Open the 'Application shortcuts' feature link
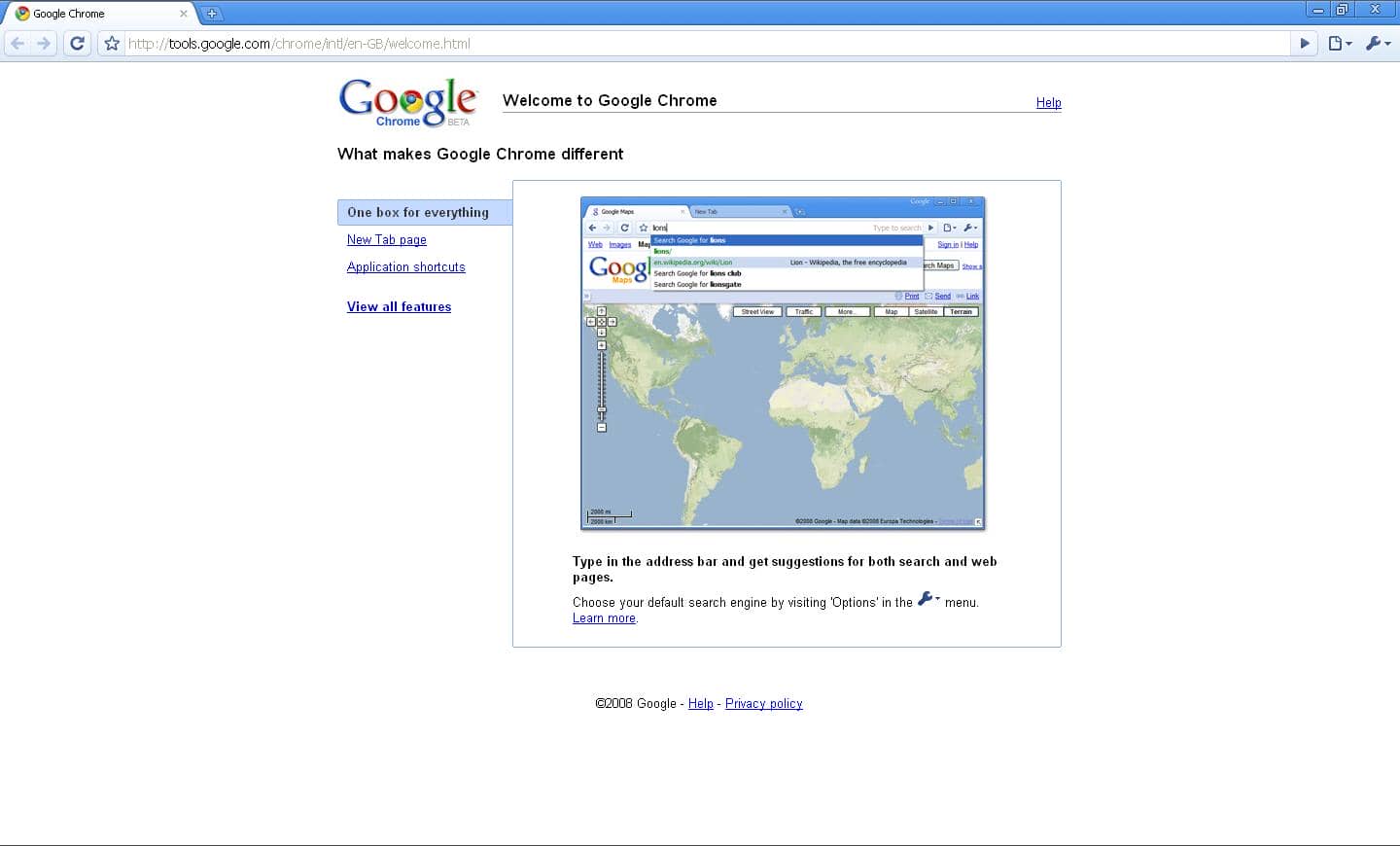 pos(406,267)
